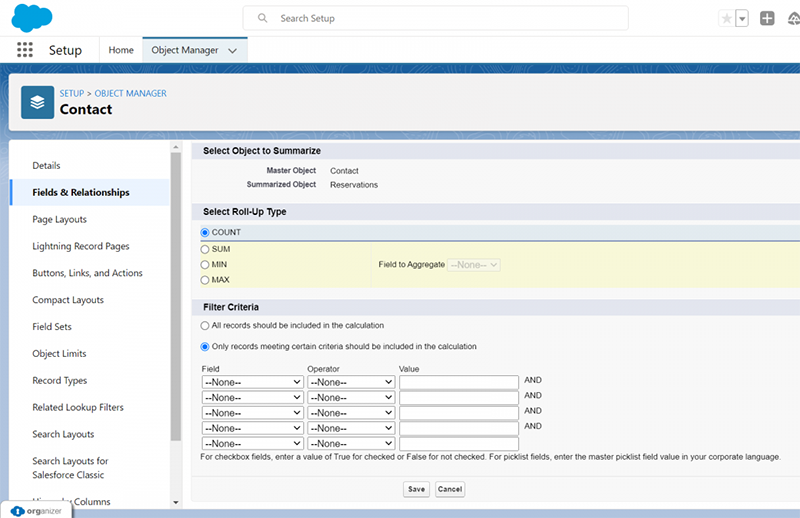Open Compact Layouts in the sidebar

[68, 300]
